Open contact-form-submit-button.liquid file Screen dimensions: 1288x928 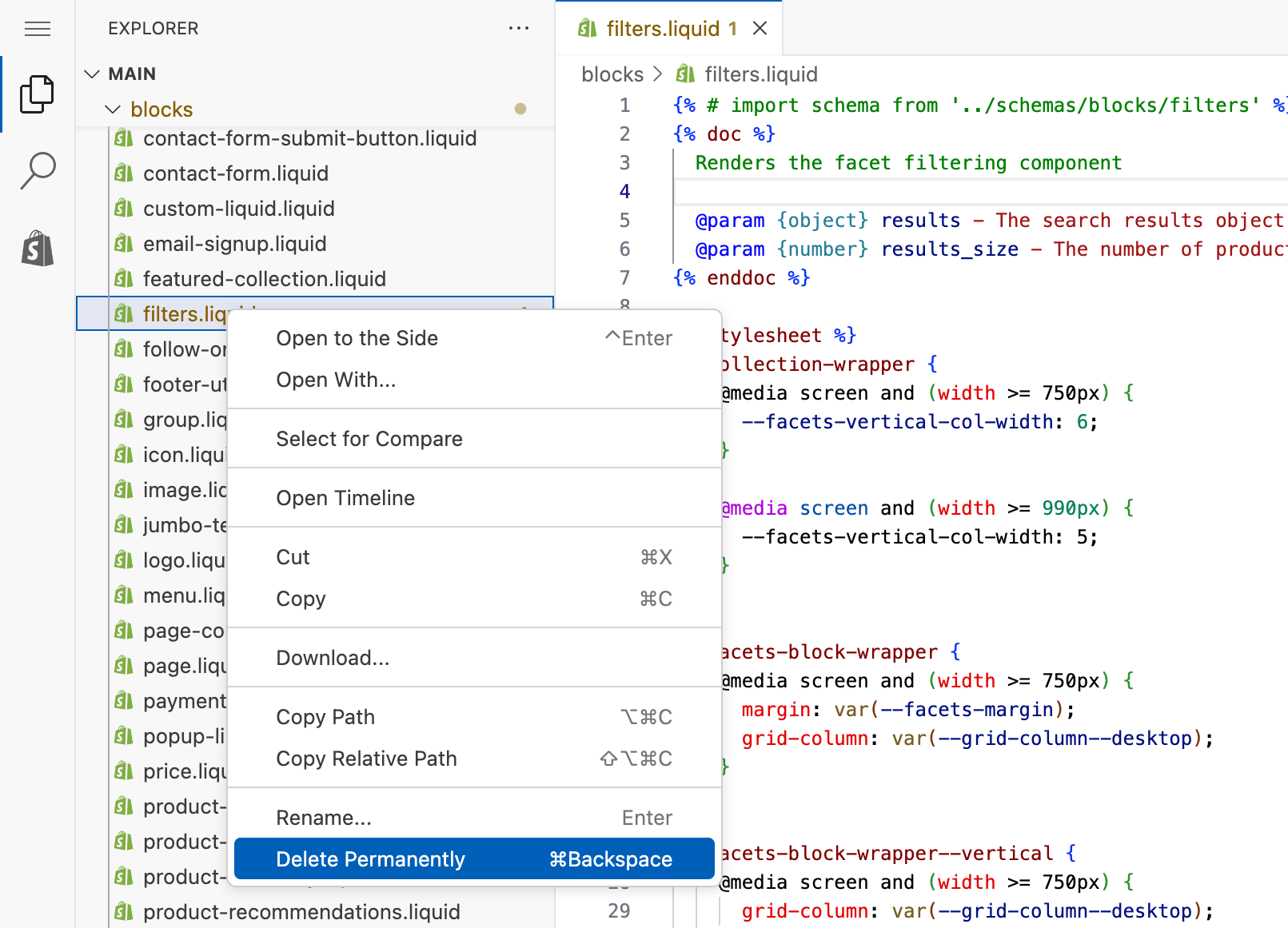click(x=315, y=138)
